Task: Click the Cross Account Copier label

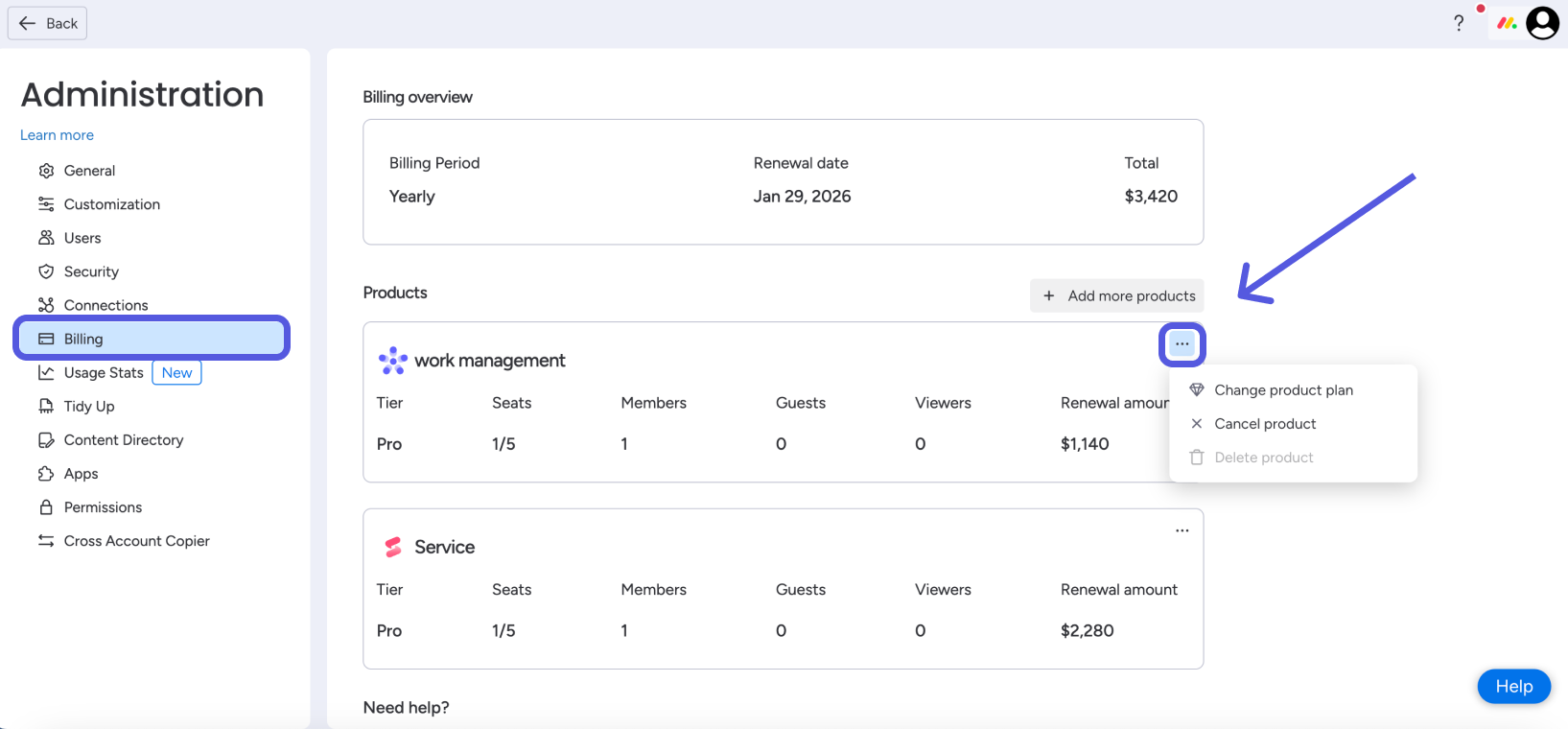Action: 137,541
